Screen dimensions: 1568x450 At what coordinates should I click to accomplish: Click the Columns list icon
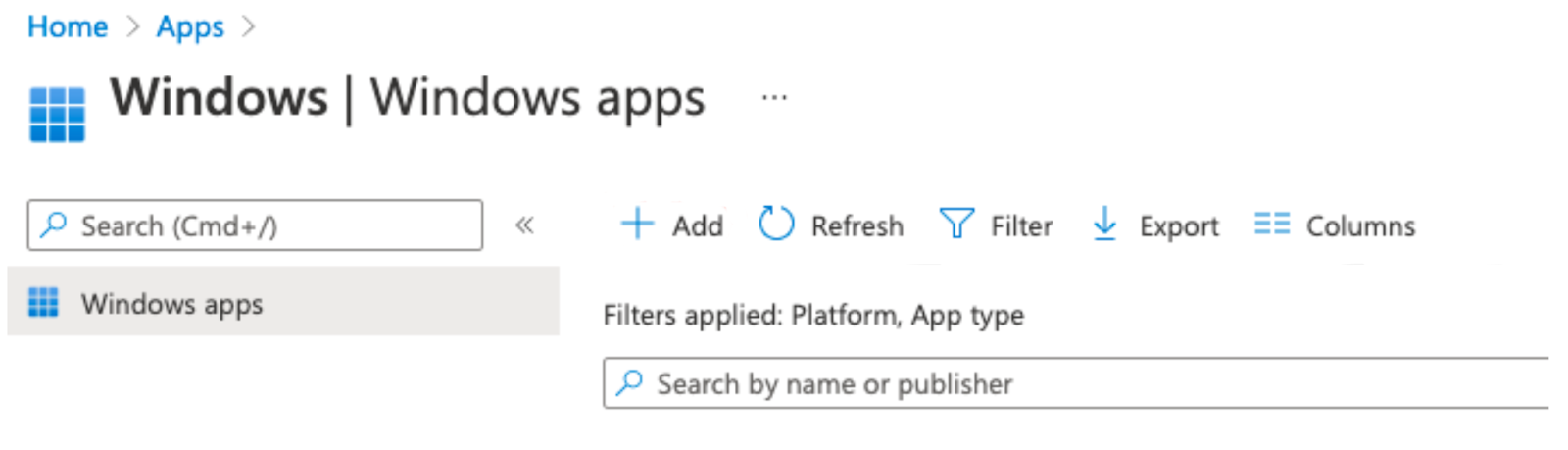tap(1272, 224)
